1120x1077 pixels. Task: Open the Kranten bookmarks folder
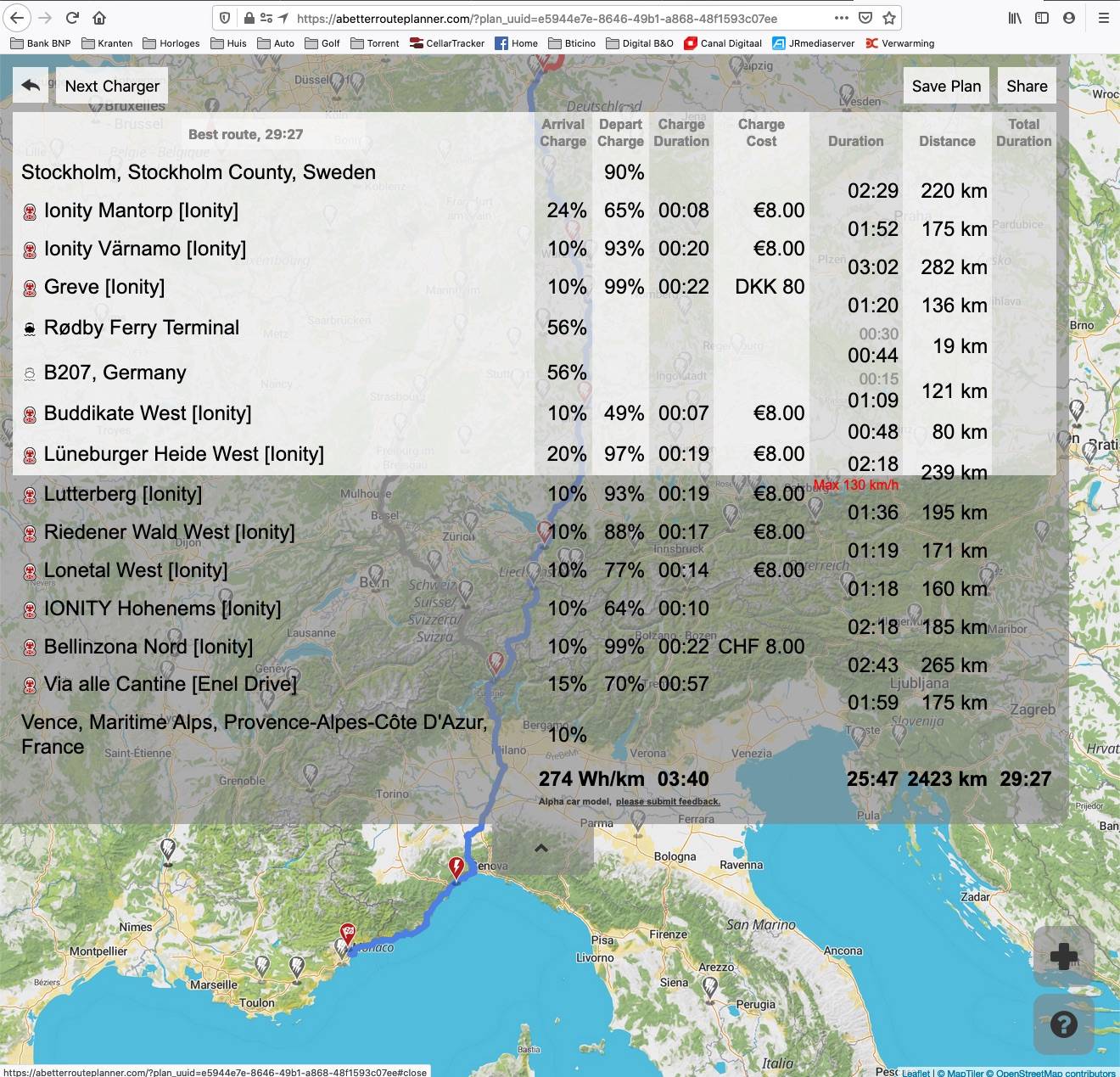point(107,43)
